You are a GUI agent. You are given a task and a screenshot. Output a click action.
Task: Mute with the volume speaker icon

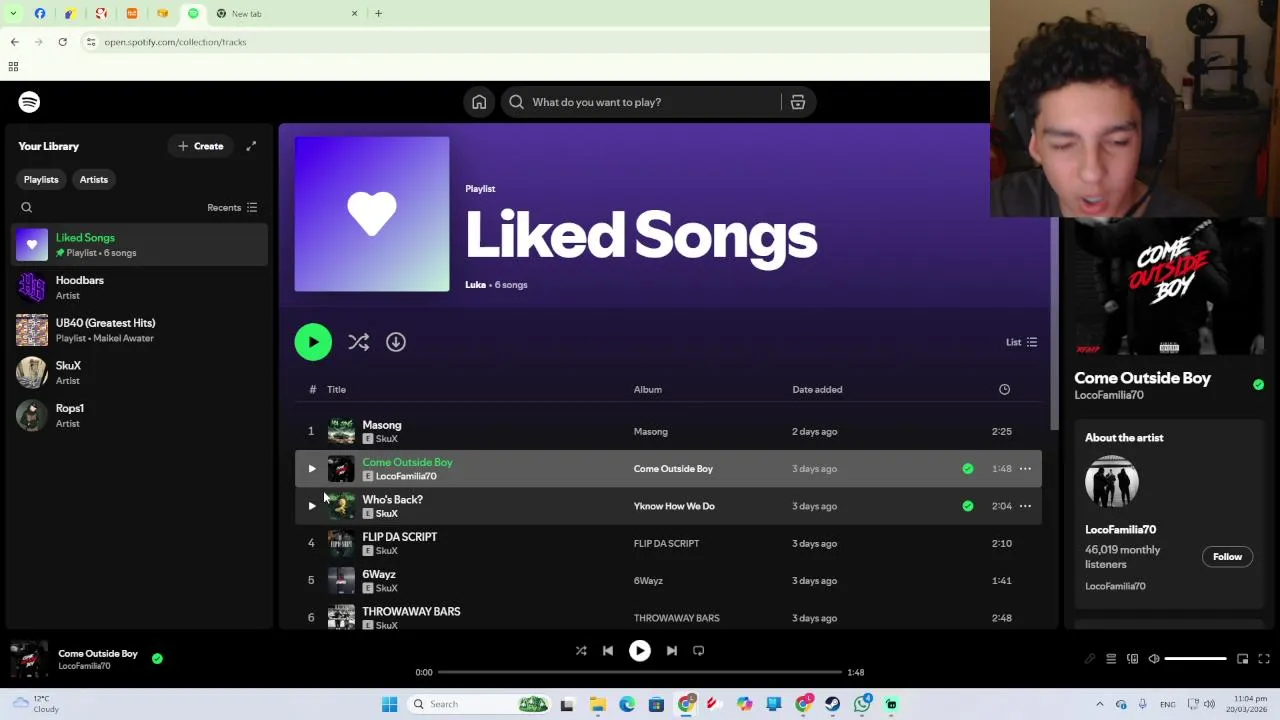click(x=1154, y=659)
